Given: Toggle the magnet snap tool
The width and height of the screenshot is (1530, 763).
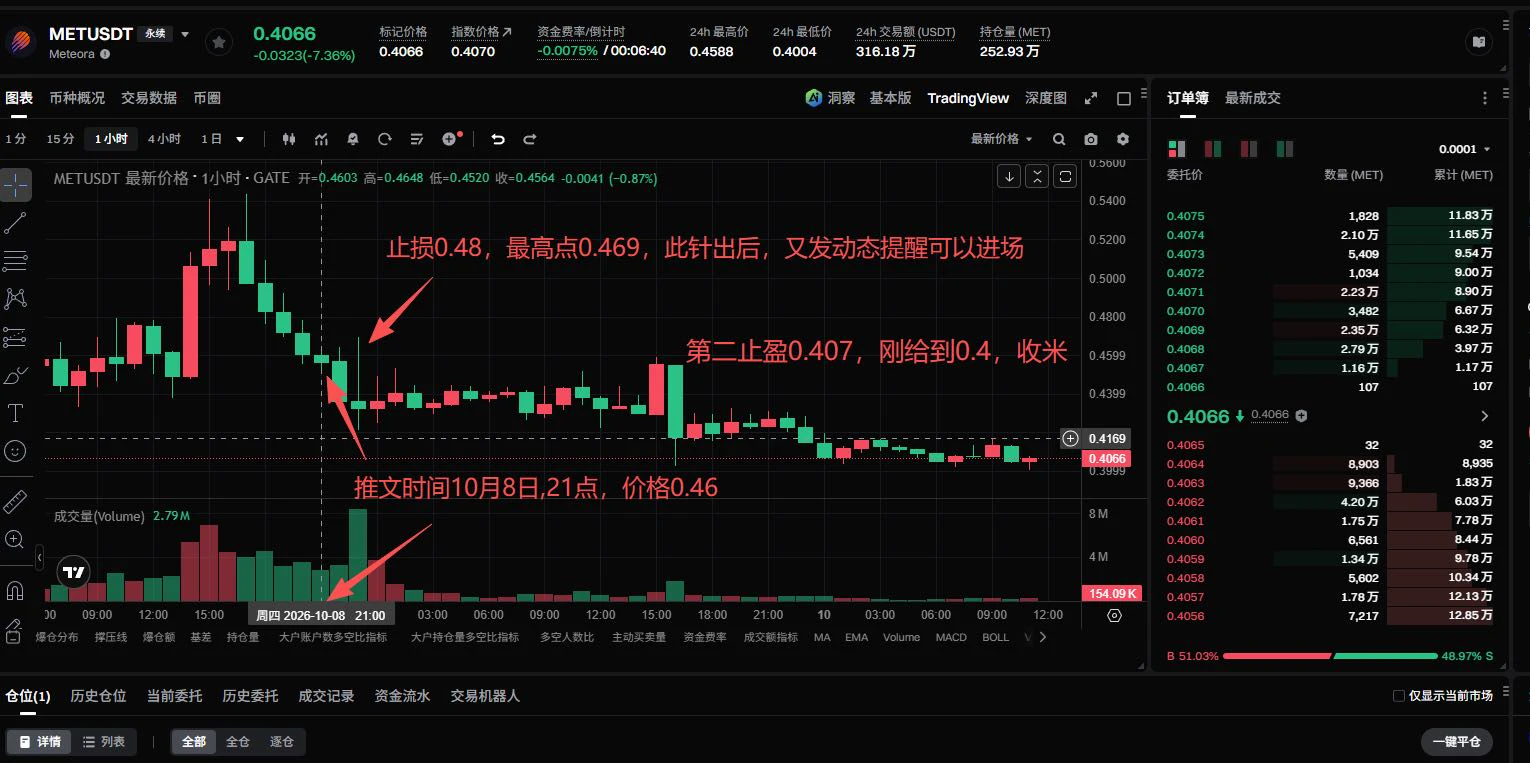Looking at the screenshot, I should (16, 589).
